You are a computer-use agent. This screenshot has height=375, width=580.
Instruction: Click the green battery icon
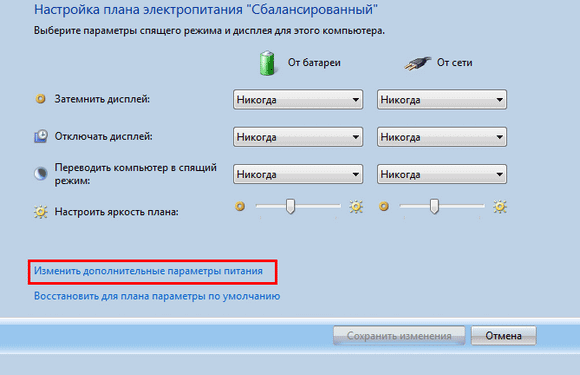coord(267,63)
